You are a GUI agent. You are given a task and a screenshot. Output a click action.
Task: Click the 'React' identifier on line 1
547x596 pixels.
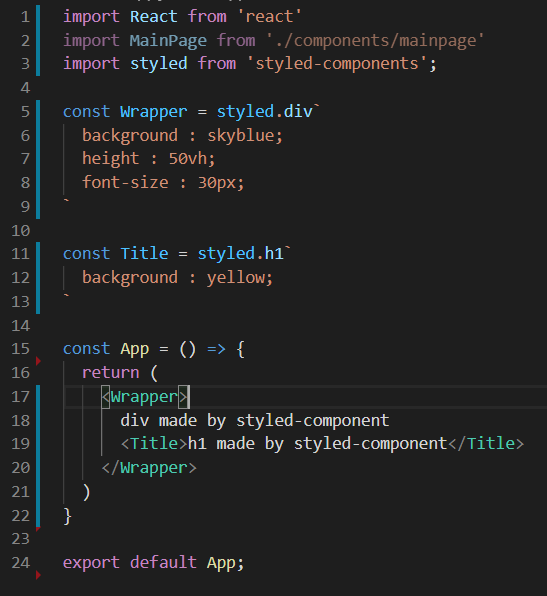(154, 17)
